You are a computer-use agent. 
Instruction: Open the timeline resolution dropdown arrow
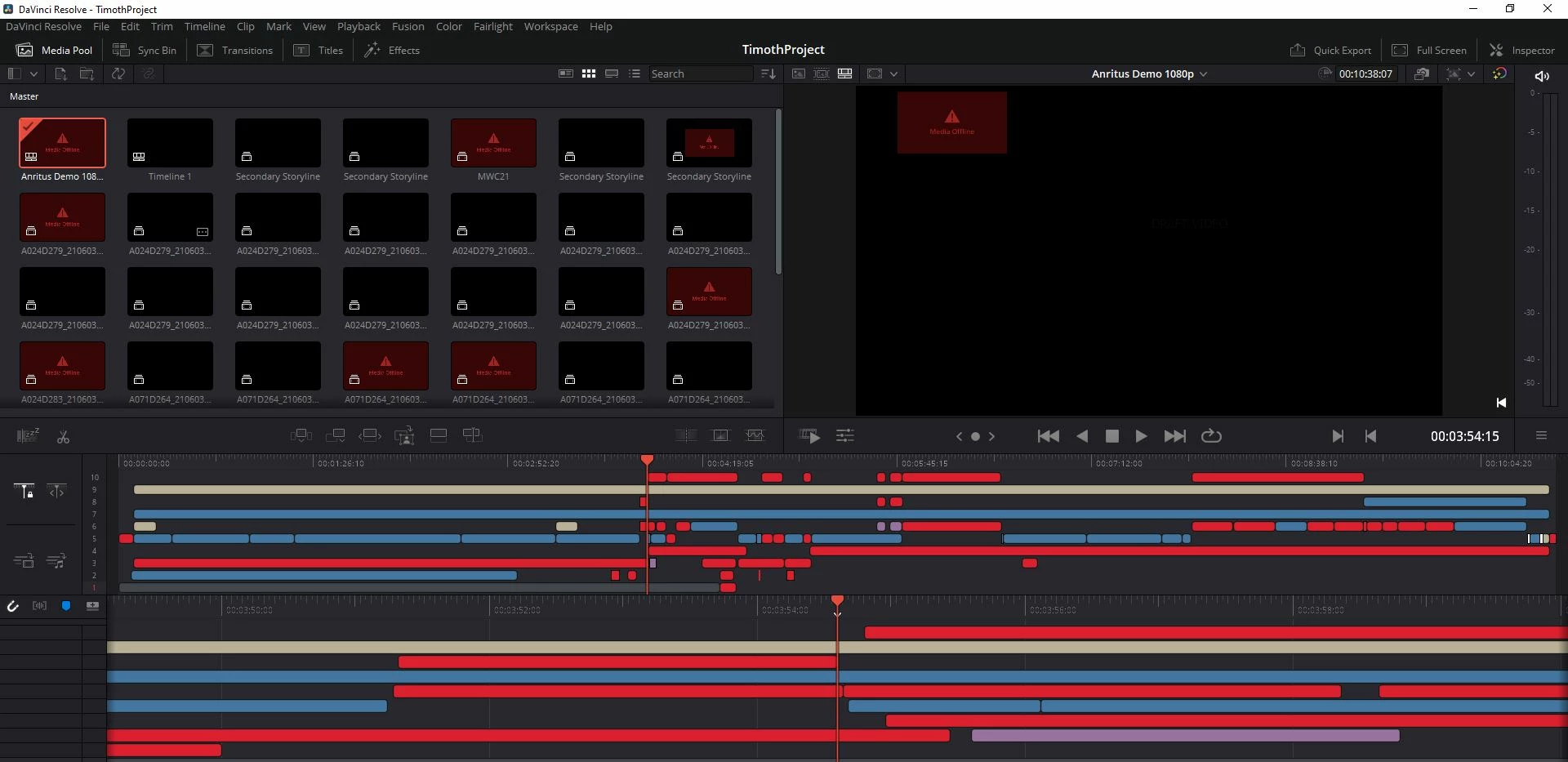[x=1472, y=74]
